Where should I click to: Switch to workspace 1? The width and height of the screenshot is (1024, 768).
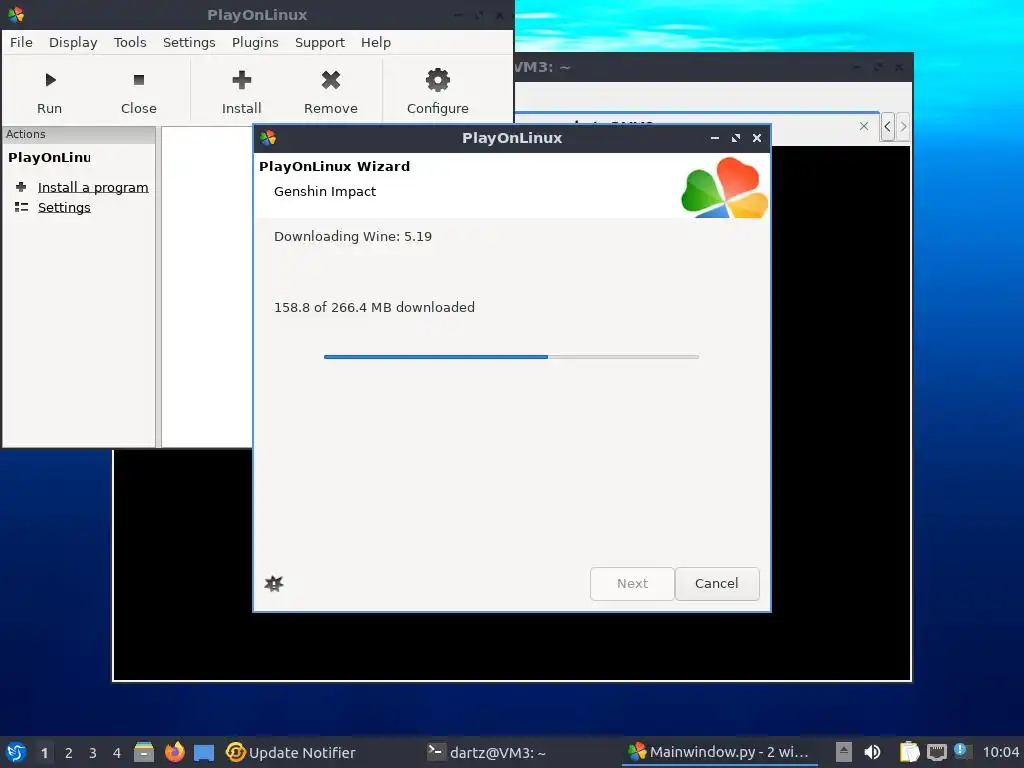[x=44, y=753]
